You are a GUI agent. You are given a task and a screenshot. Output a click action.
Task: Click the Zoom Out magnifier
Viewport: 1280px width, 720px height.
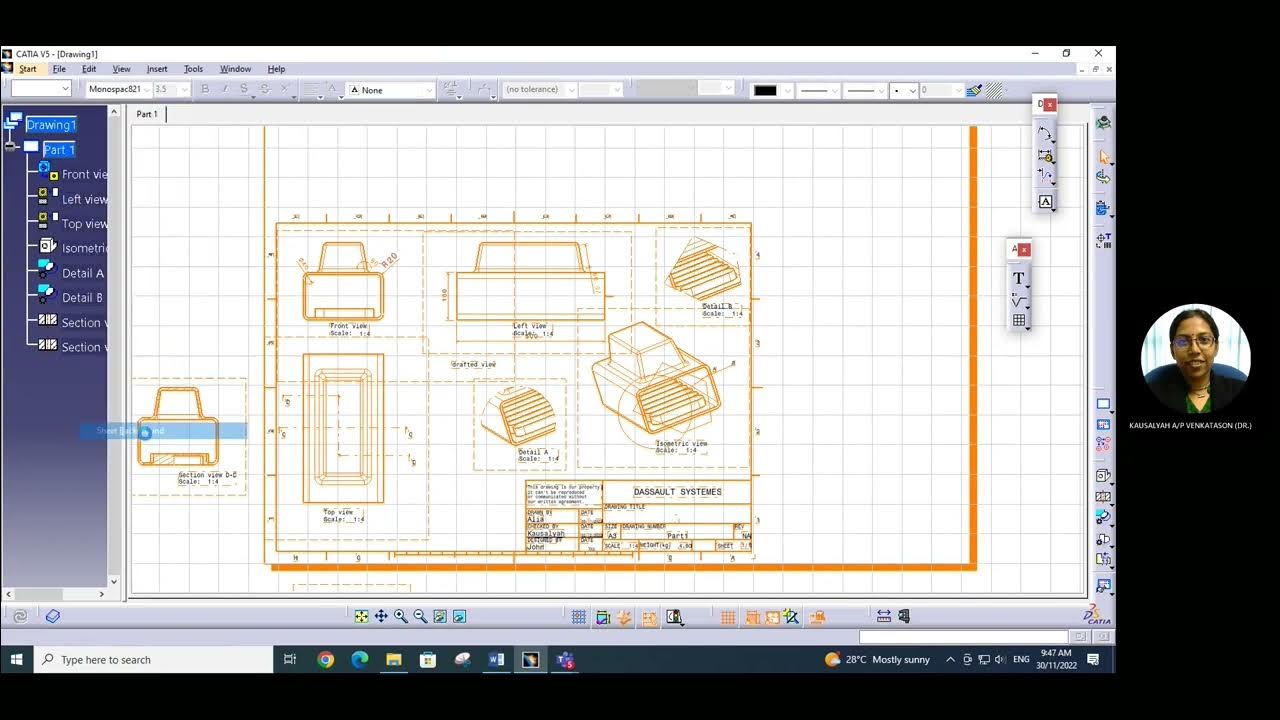420,617
